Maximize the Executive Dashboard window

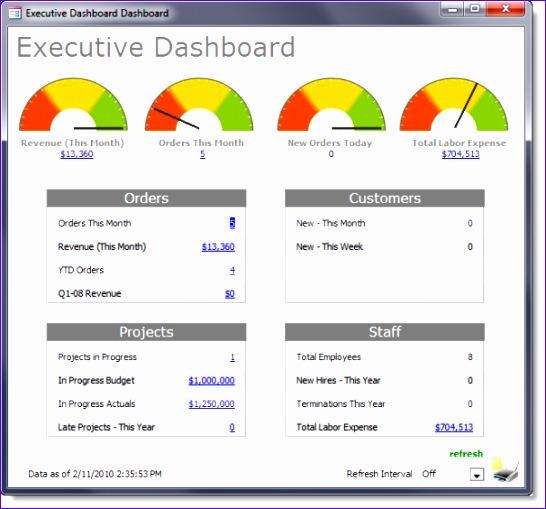coord(475,9)
